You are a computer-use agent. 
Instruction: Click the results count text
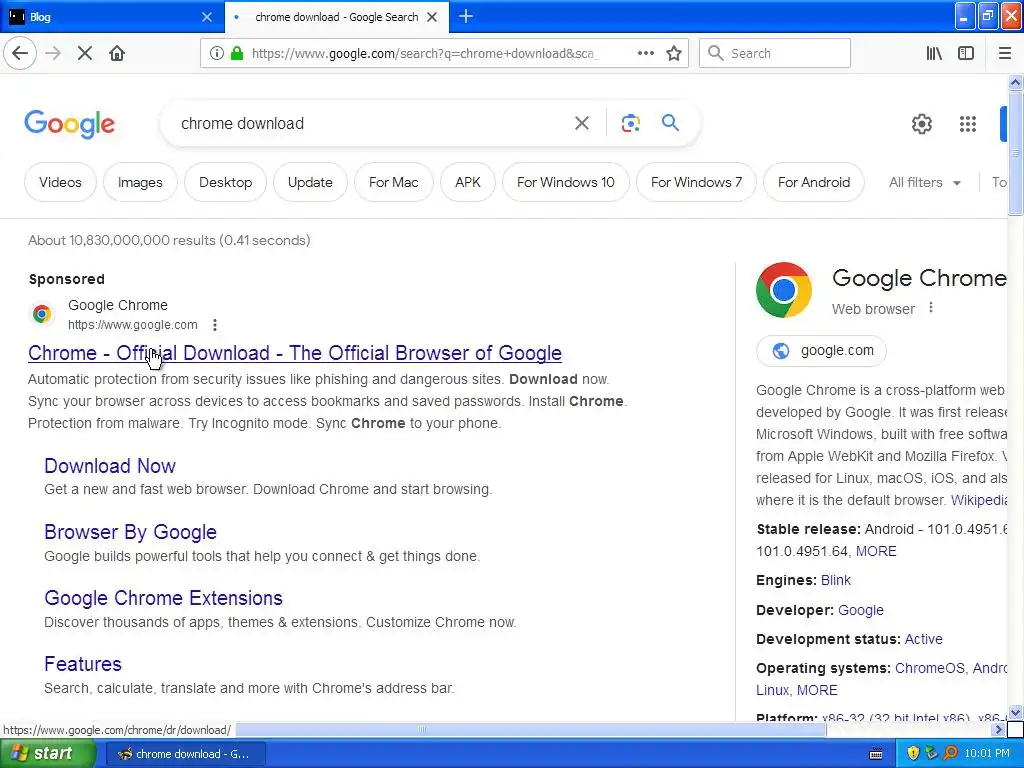click(x=169, y=240)
